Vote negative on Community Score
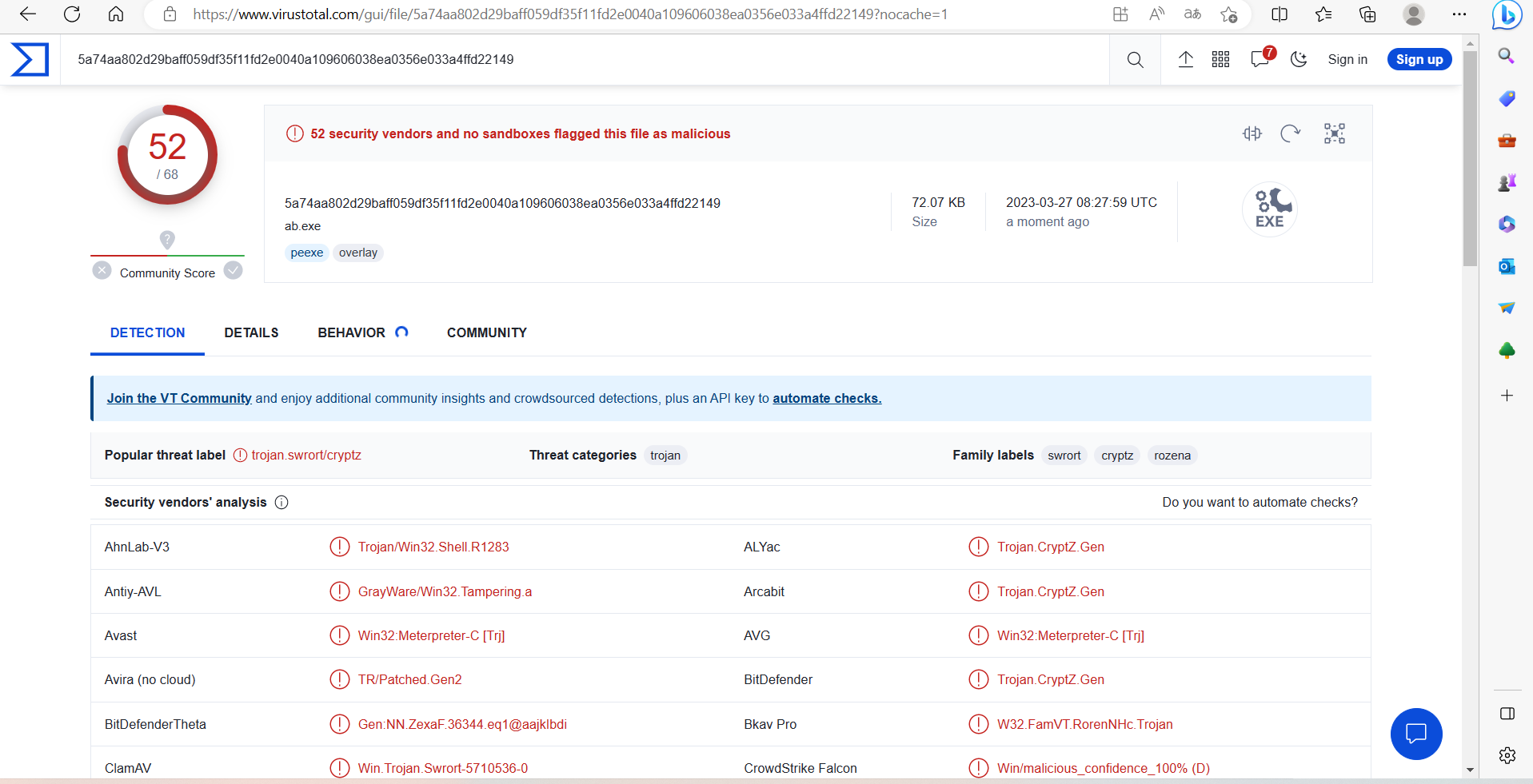This screenshot has width=1533, height=784. tap(102, 270)
